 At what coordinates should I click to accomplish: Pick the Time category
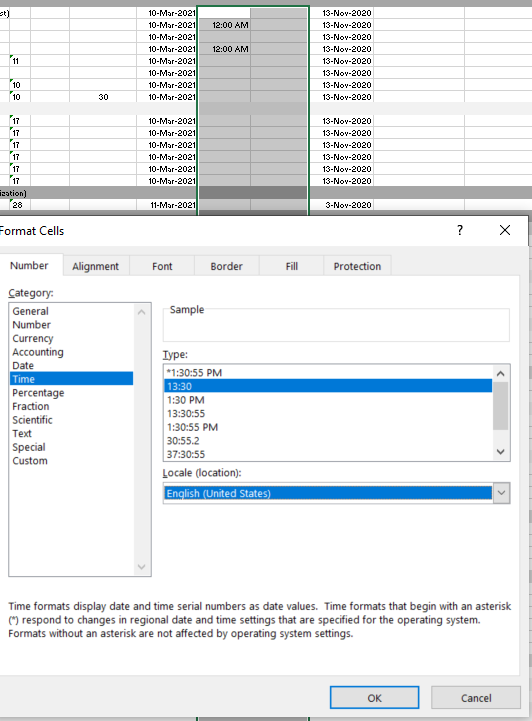[71, 379]
